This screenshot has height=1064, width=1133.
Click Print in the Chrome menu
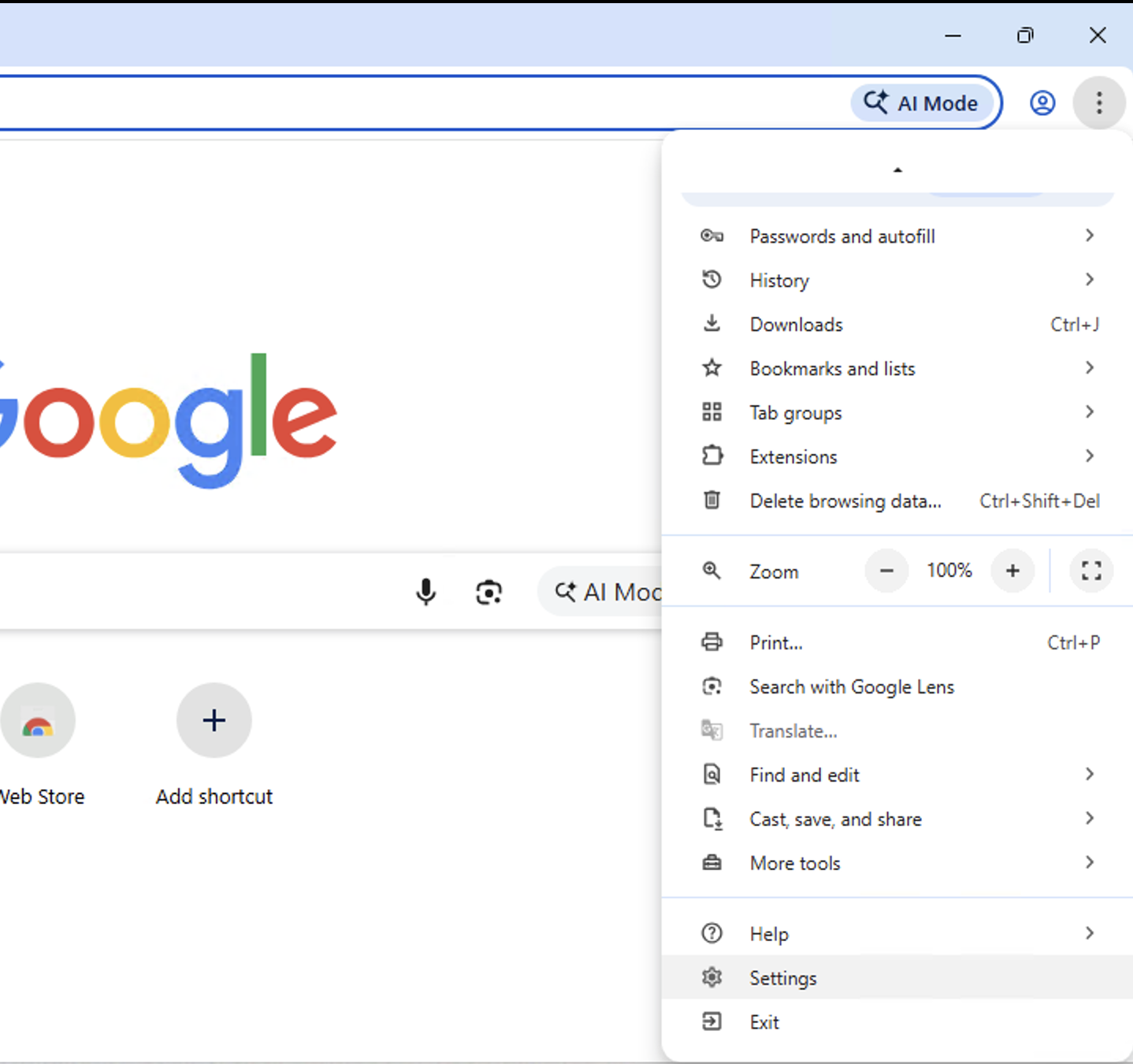[776, 643]
